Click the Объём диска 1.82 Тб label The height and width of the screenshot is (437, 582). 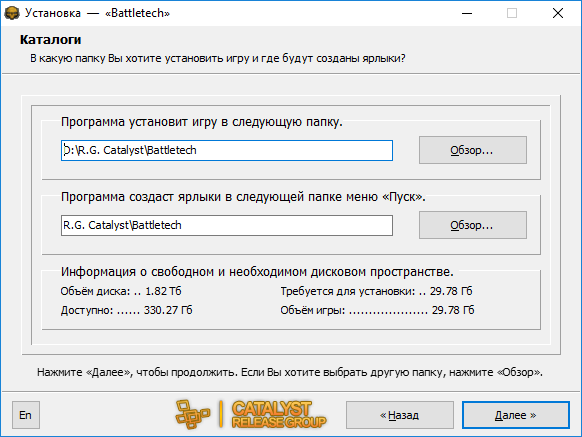click(x=121, y=291)
